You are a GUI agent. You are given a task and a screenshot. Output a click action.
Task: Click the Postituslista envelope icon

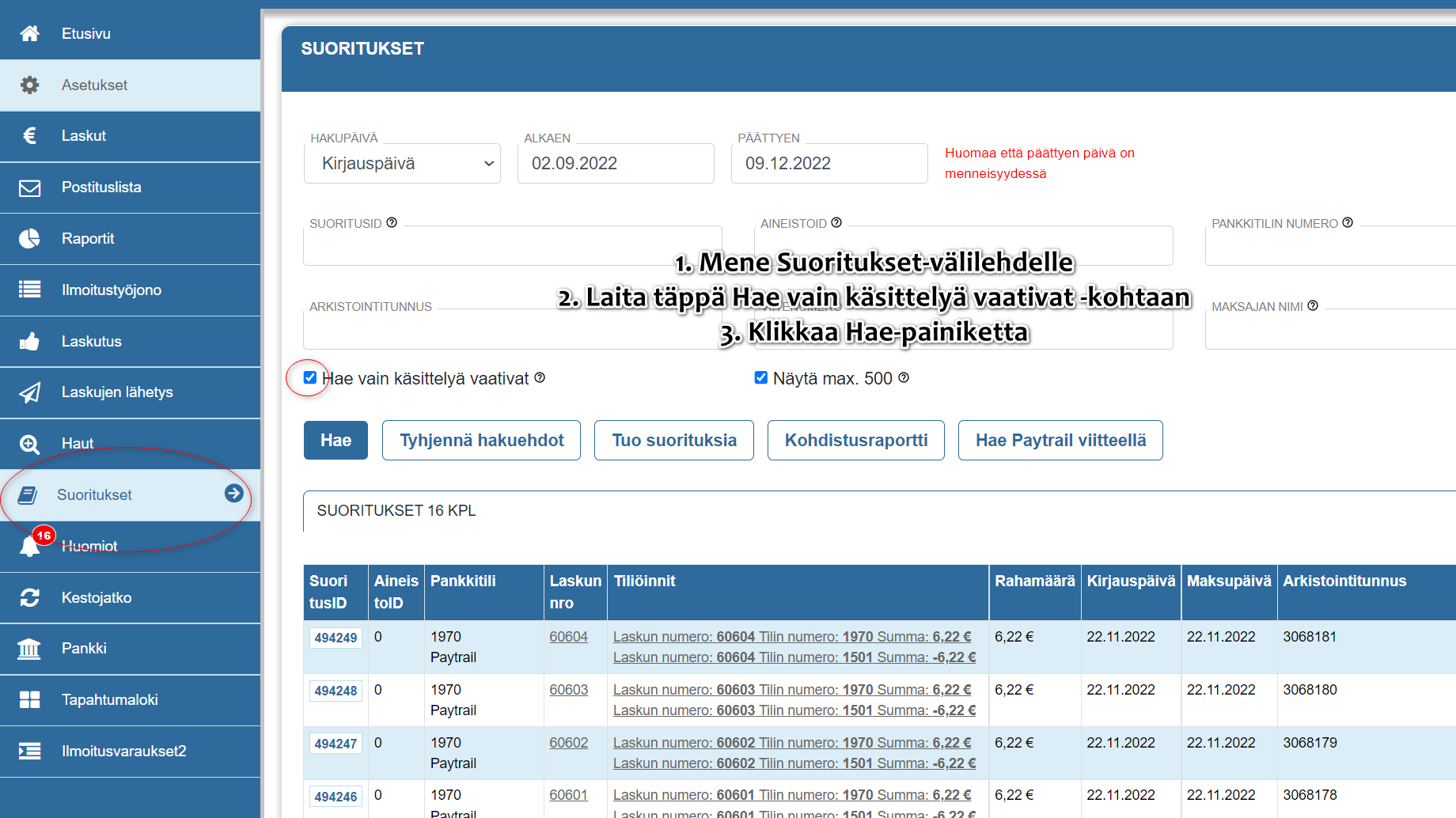29,187
